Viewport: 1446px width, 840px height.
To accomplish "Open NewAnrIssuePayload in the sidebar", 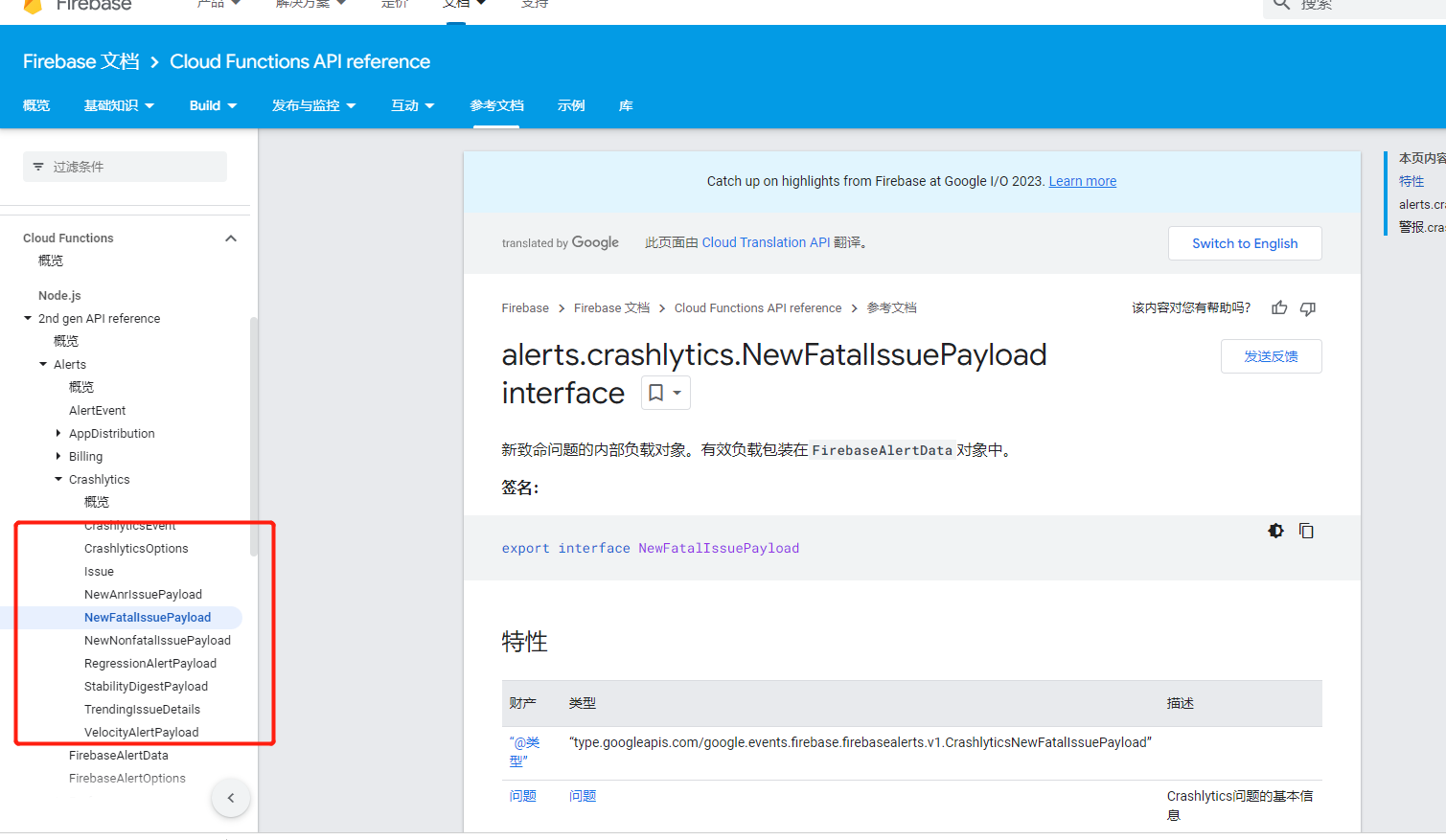I will [x=143, y=594].
